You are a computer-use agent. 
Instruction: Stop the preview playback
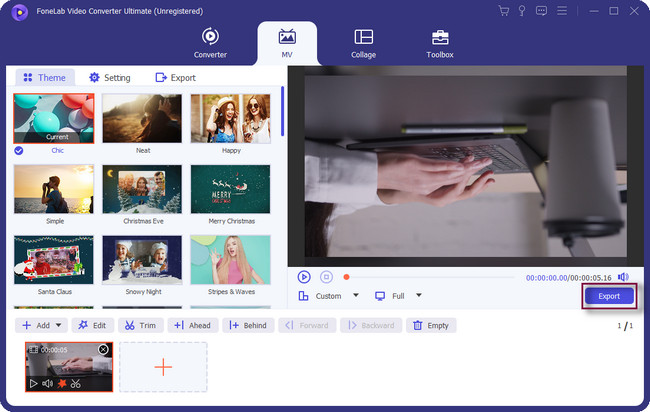326,276
